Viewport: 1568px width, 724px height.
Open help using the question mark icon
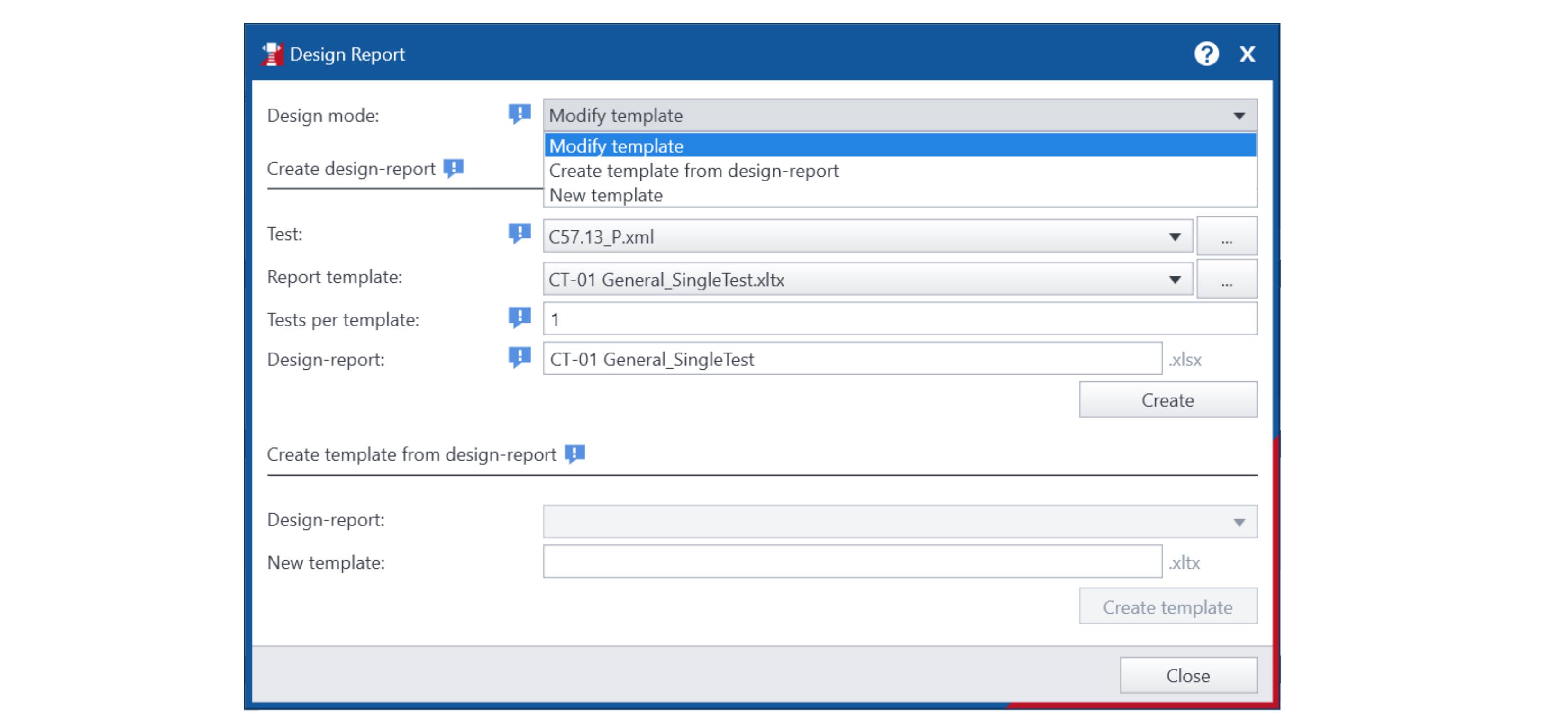pos(1206,54)
